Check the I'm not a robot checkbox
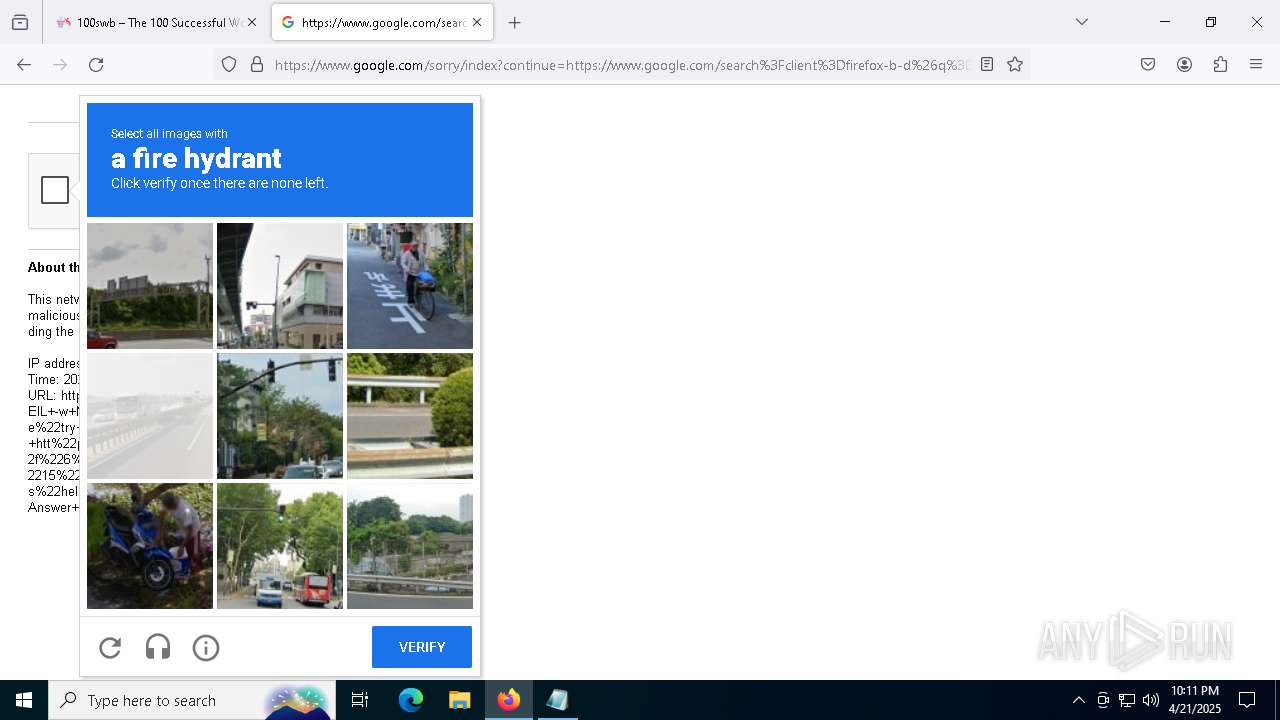 tap(55, 190)
